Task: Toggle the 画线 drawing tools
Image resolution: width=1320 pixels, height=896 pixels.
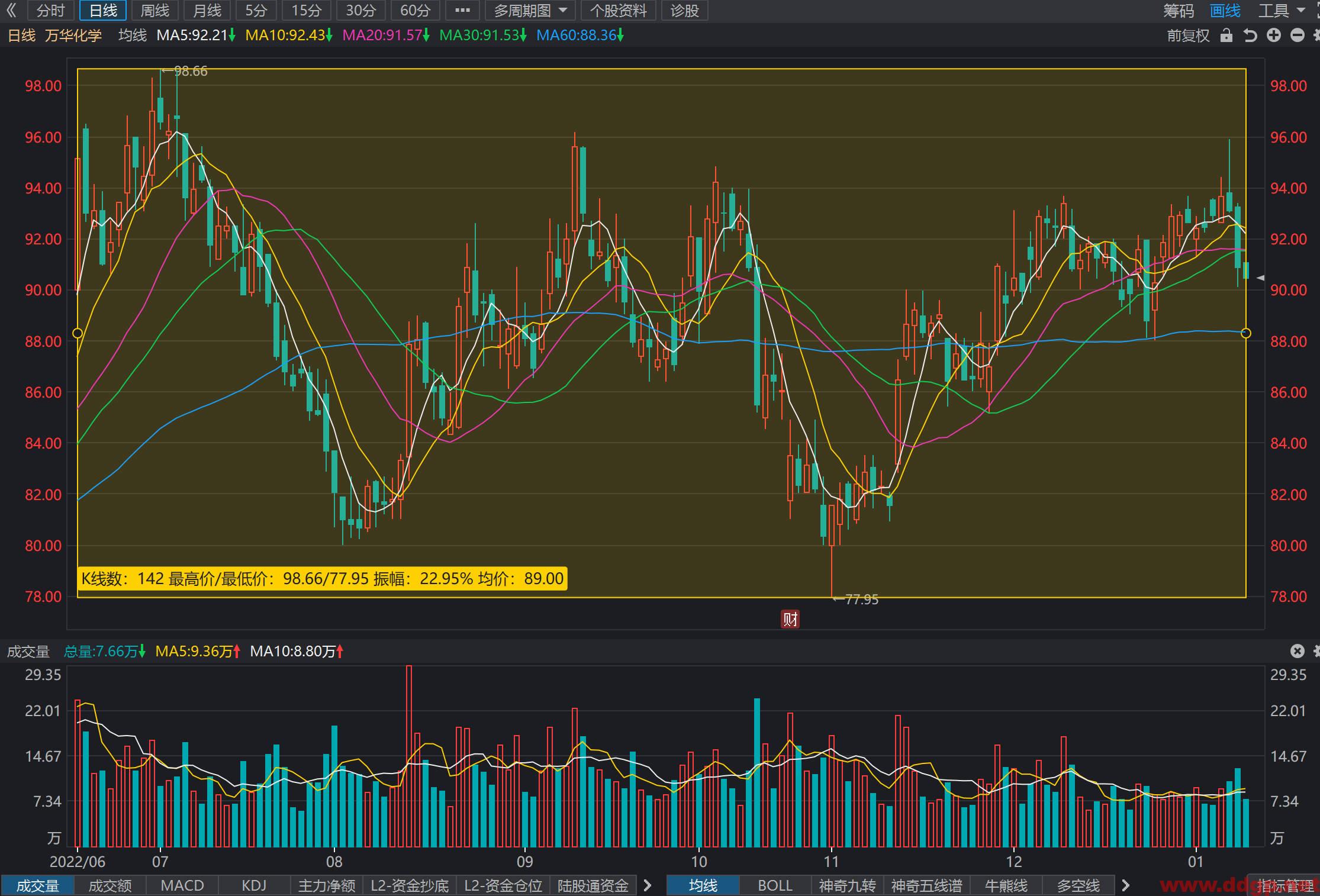Action: pyautogui.click(x=1225, y=11)
